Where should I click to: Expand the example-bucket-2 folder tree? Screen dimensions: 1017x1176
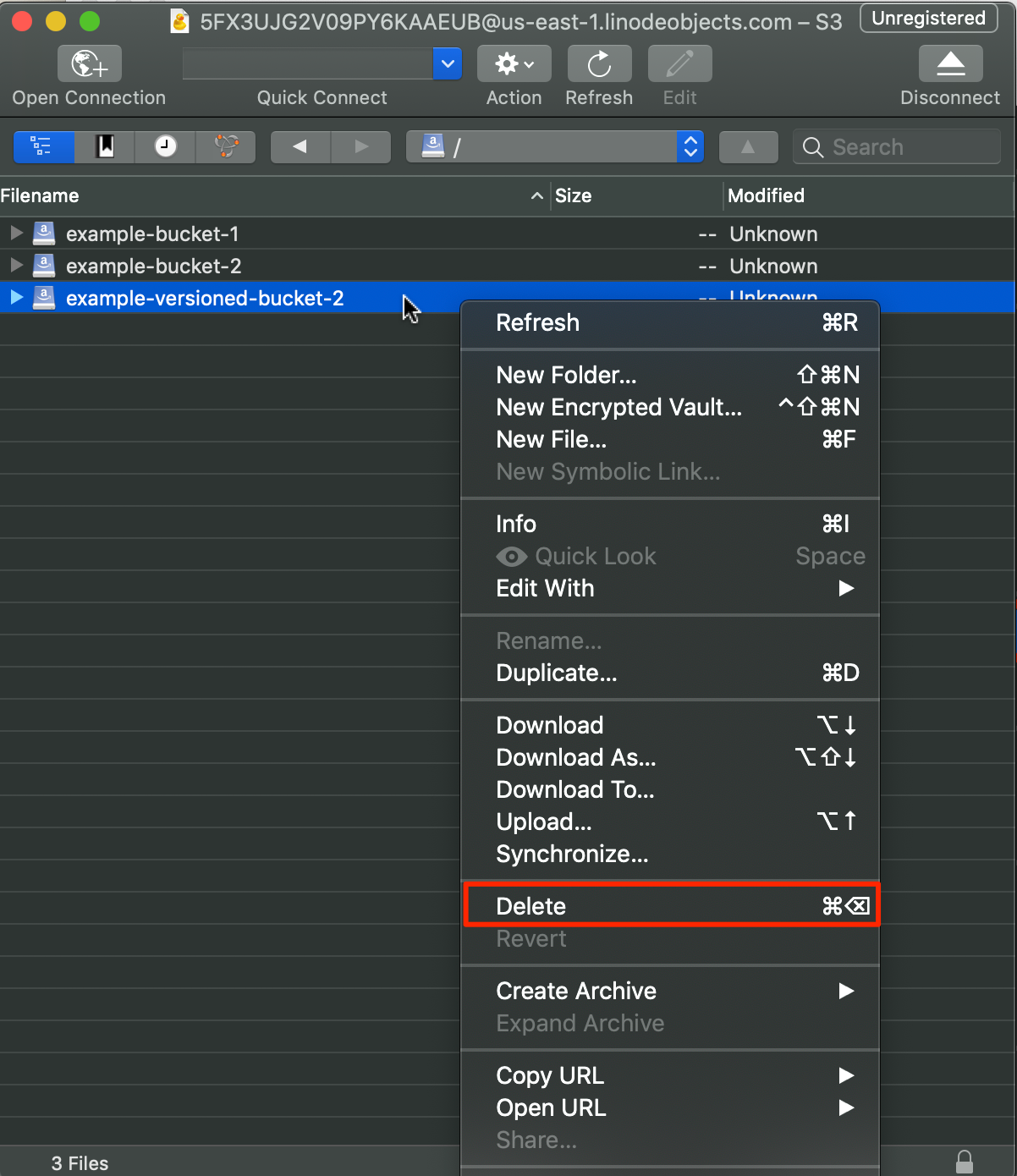point(16,266)
